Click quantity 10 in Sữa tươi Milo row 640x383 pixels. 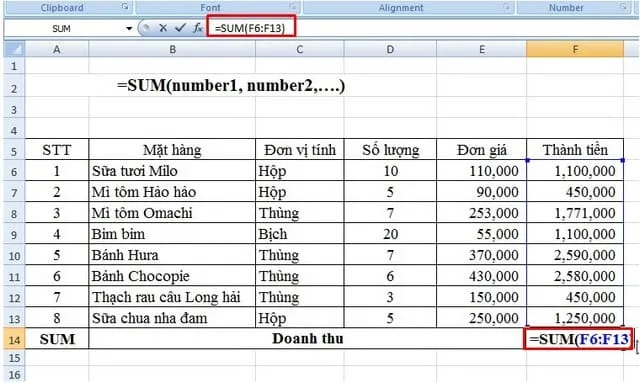390,170
